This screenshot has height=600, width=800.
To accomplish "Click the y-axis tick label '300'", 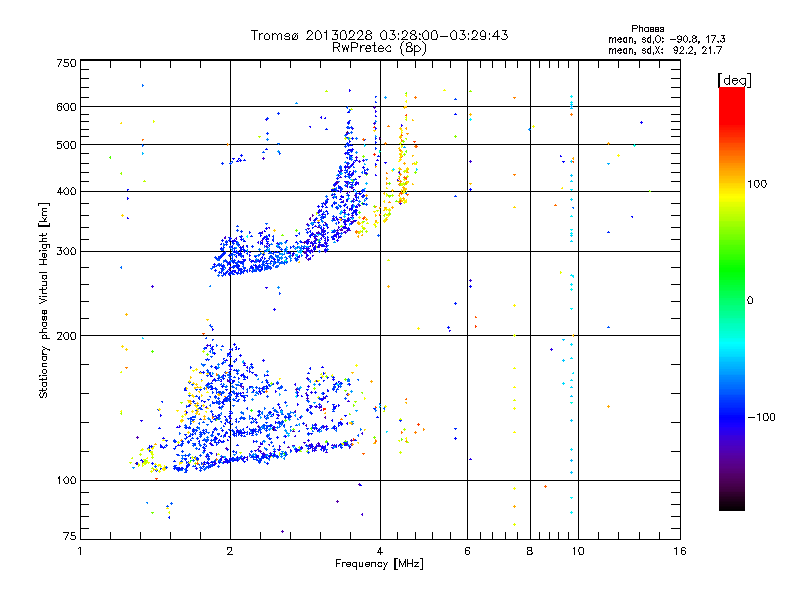I will (66, 252).
